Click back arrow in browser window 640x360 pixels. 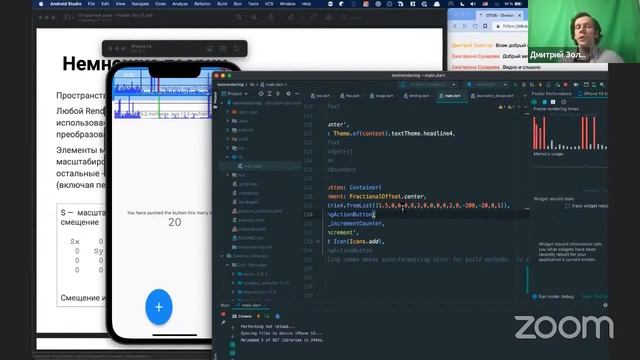454,26
